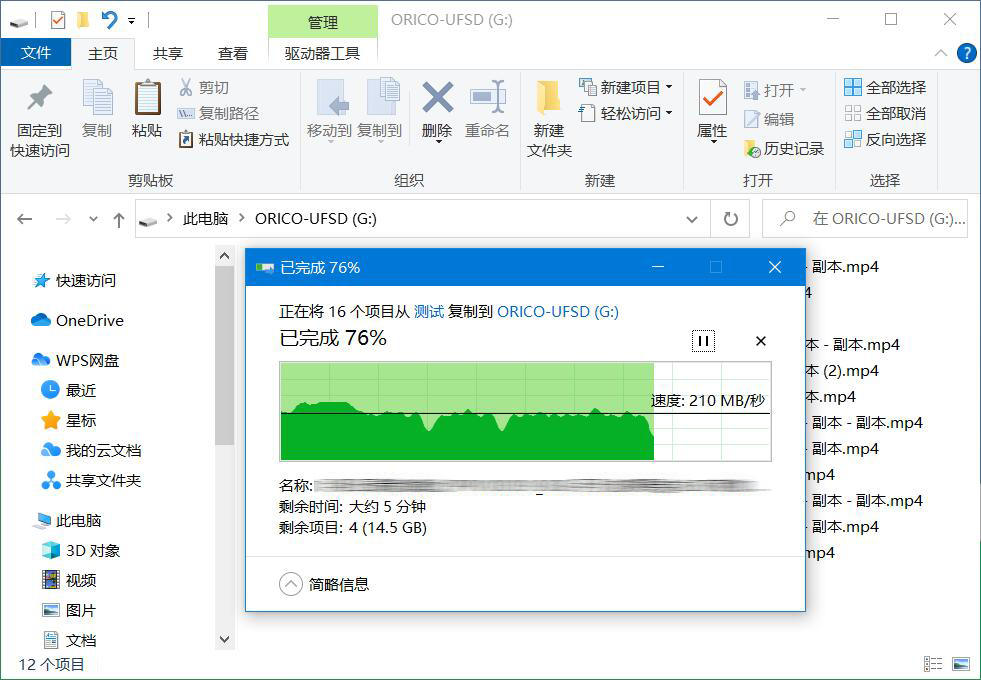Click Select none (全部取消)
Viewport: 981px width, 680px height.
pos(885,113)
